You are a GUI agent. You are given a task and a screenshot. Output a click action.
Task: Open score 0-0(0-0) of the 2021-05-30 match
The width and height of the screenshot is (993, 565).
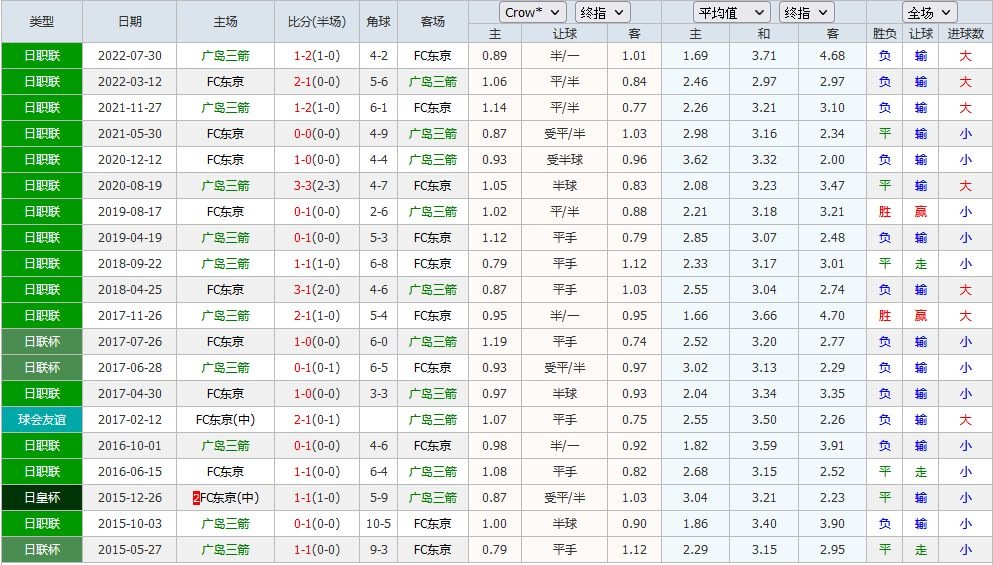click(x=317, y=134)
